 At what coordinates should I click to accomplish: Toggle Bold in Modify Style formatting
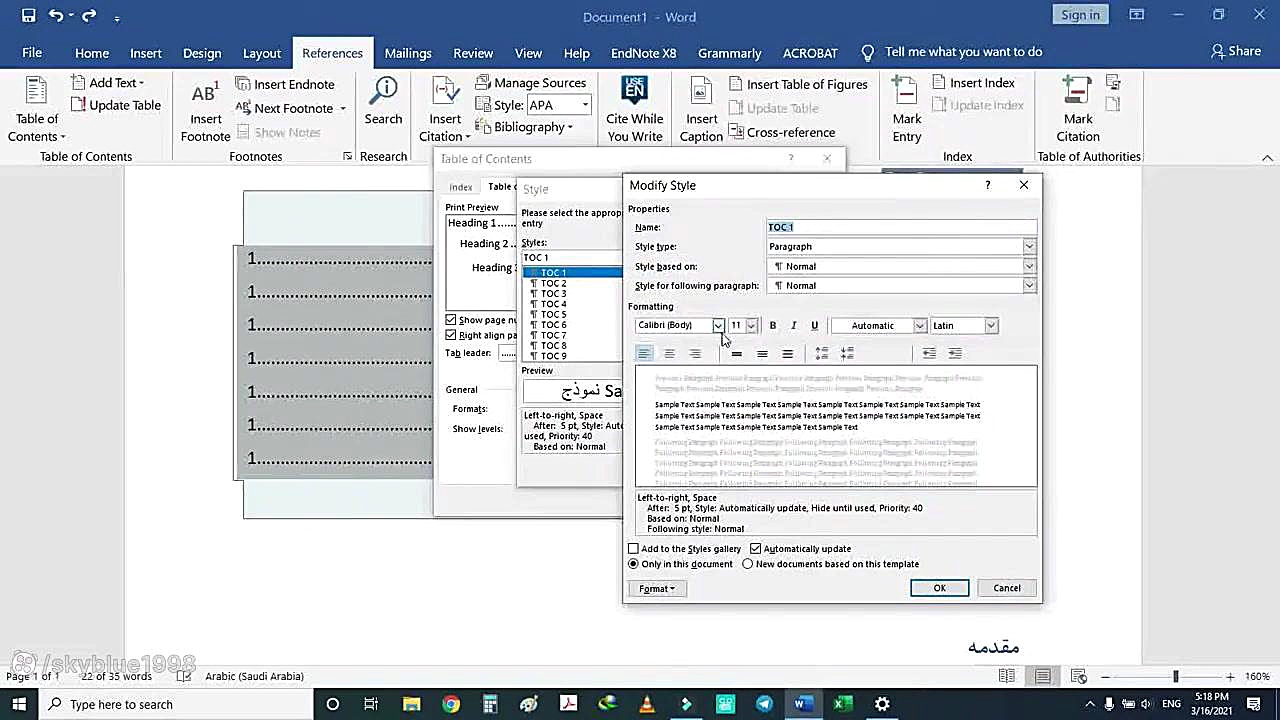[x=772, y=325]
